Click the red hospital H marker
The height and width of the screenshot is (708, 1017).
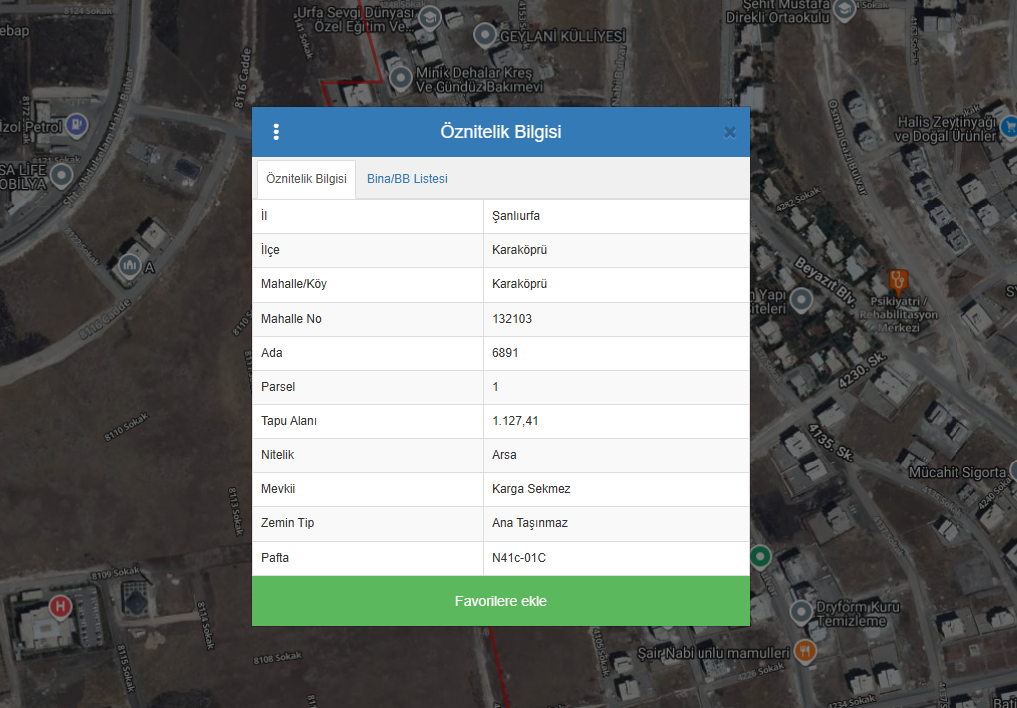pos(61,606)
